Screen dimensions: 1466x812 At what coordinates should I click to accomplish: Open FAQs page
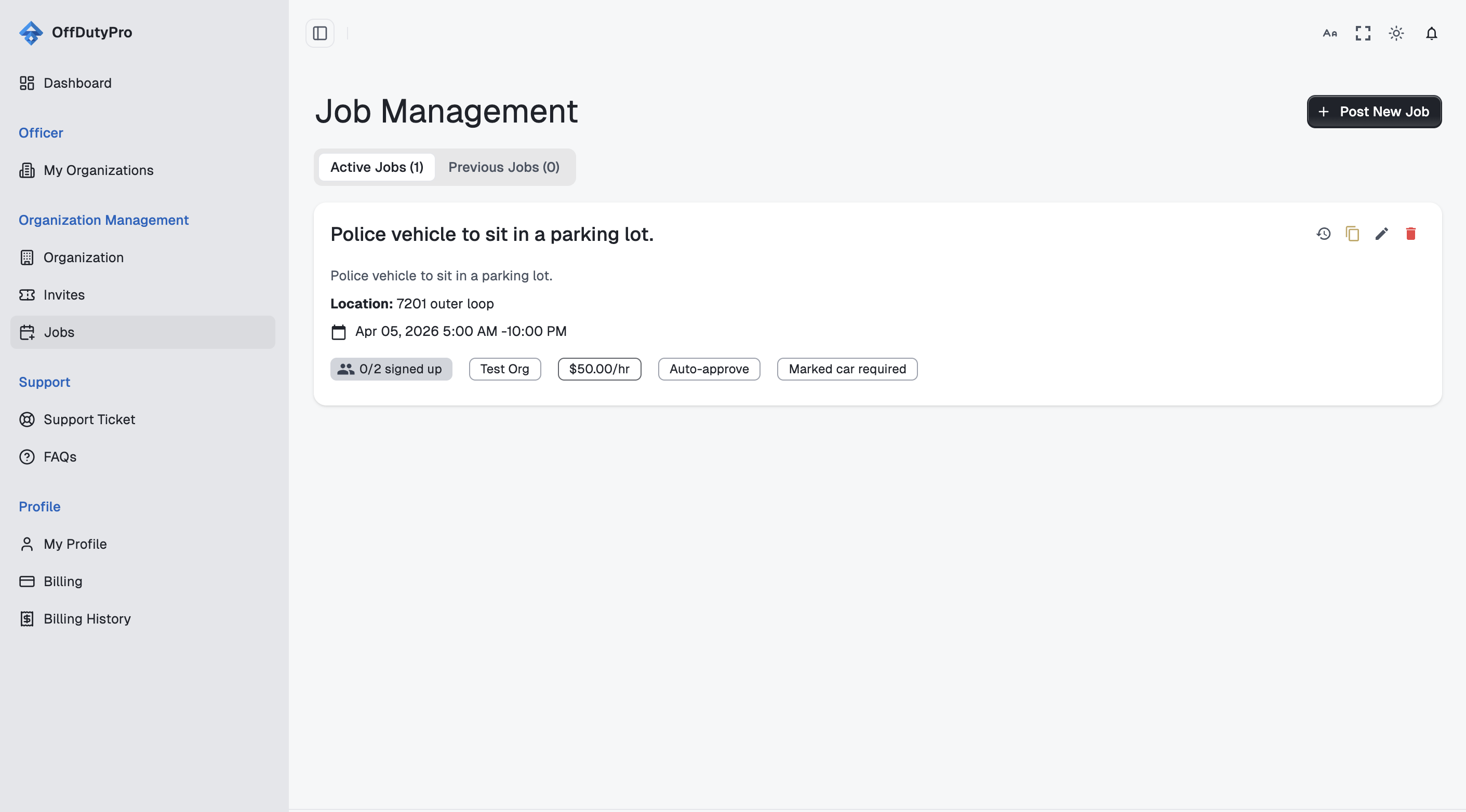143,456
